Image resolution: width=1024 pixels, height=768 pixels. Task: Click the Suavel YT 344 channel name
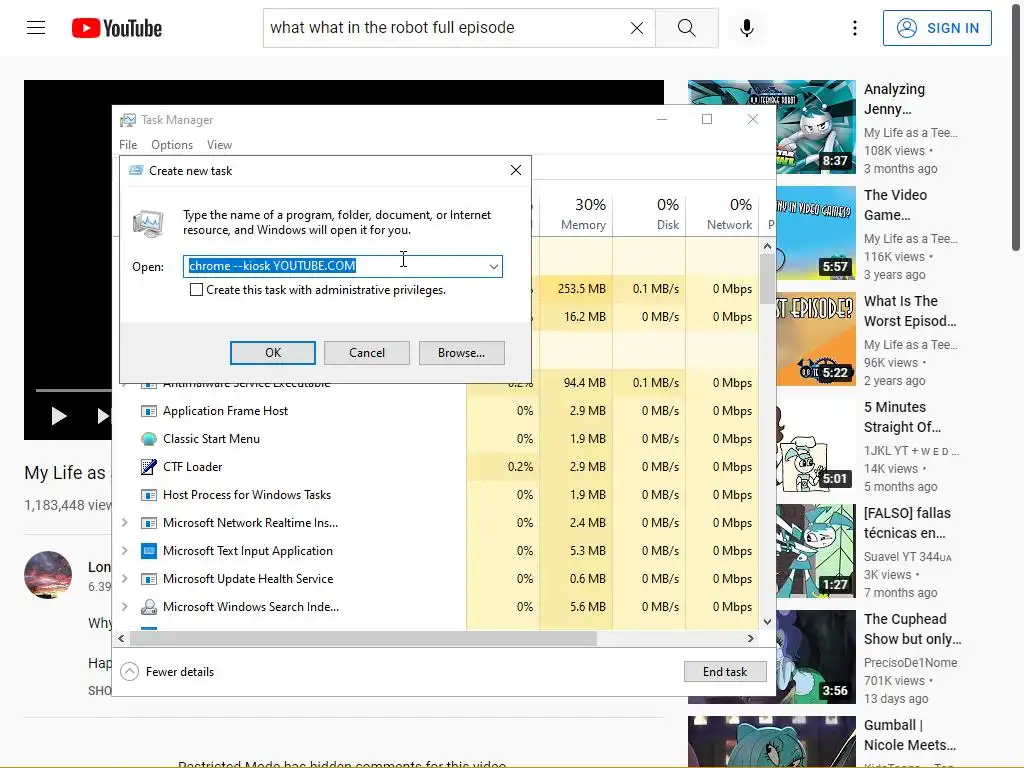908,556
